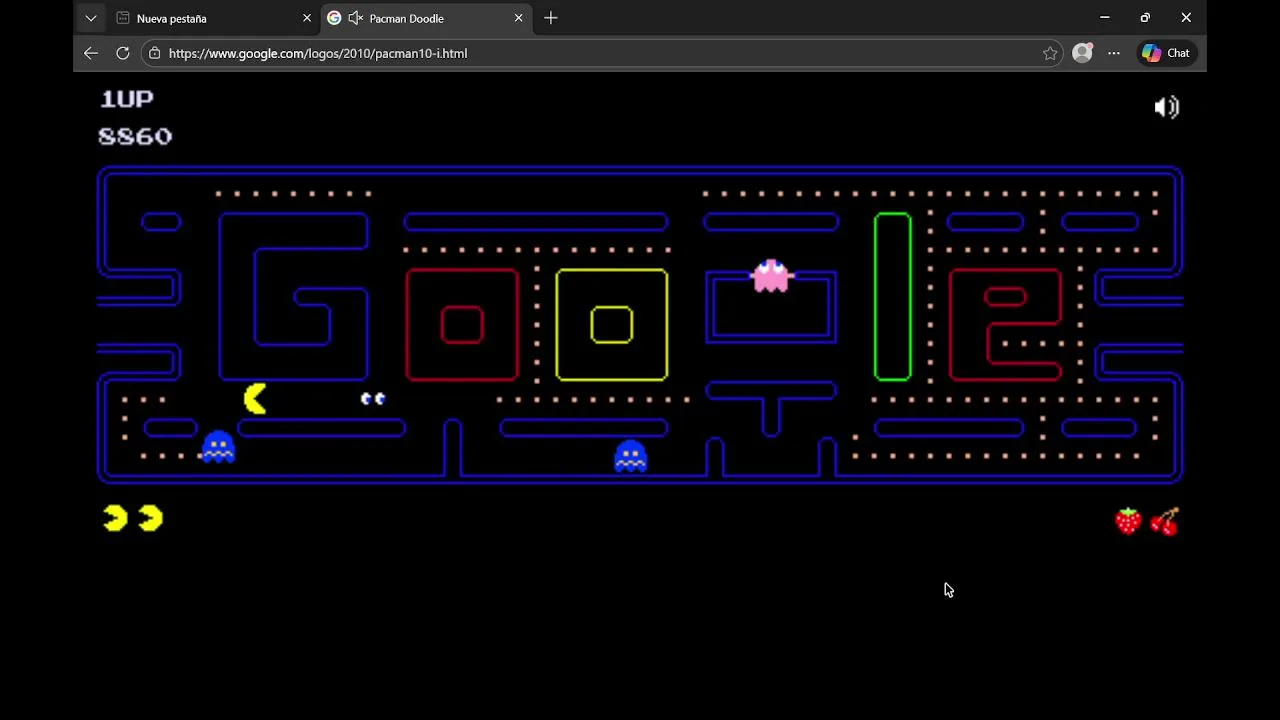Screen dimensions: 1280x720
Task: Unmute tab via speaker icon on Pacman Doodle tab
Action: (355, 18)
